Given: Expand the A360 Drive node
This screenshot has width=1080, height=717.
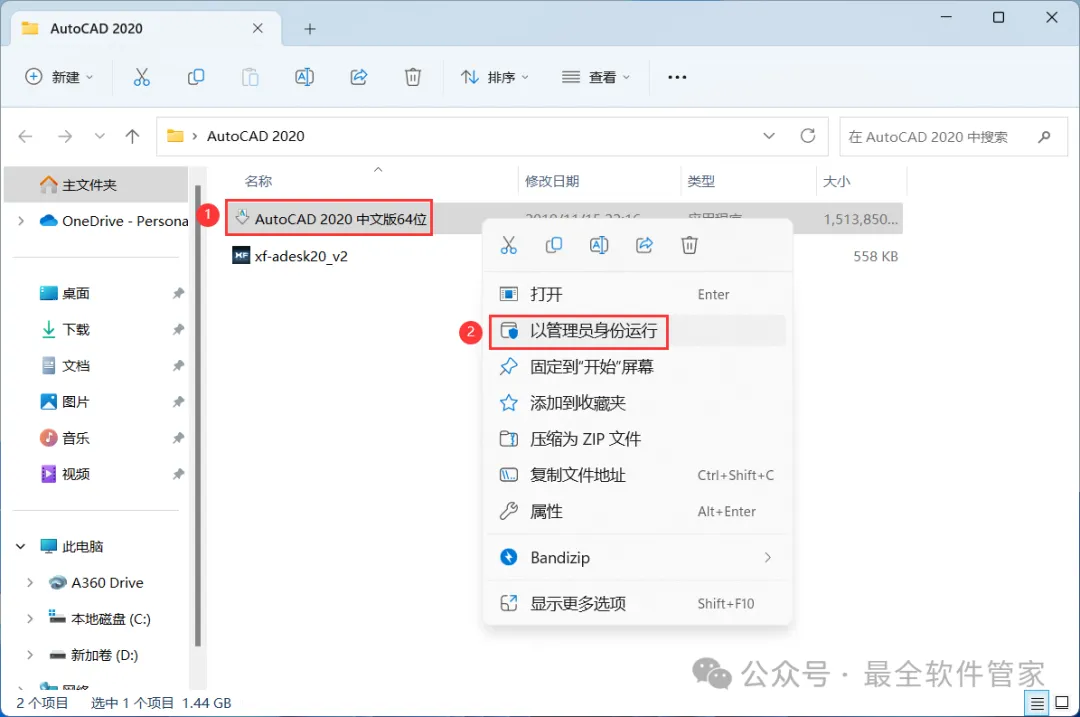Looking at the screenshot, I should coord(30,583).
